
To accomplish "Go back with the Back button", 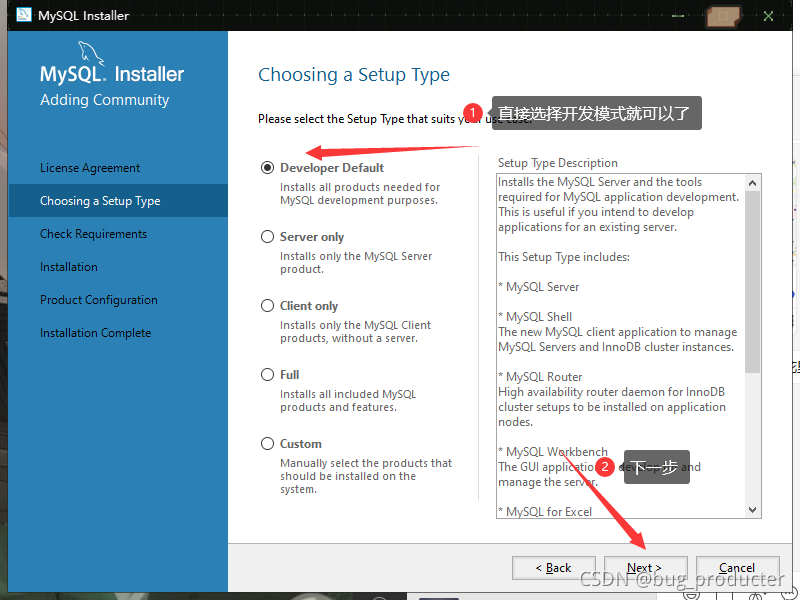I will [554, 568].
